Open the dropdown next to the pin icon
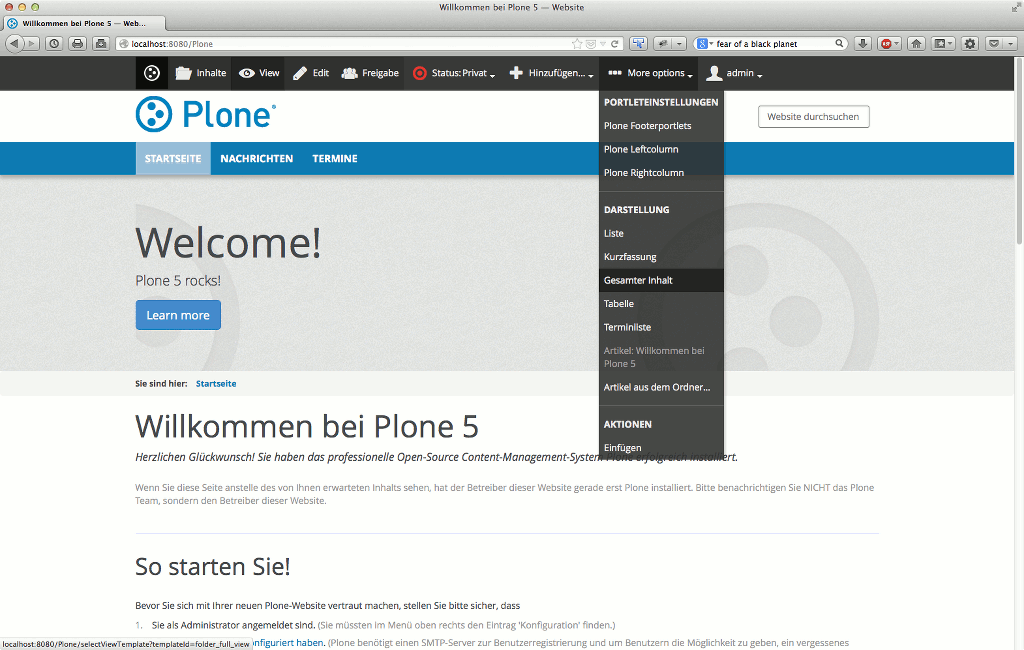1024x650 pixels. pyautogui.click(x=680, y=44)
